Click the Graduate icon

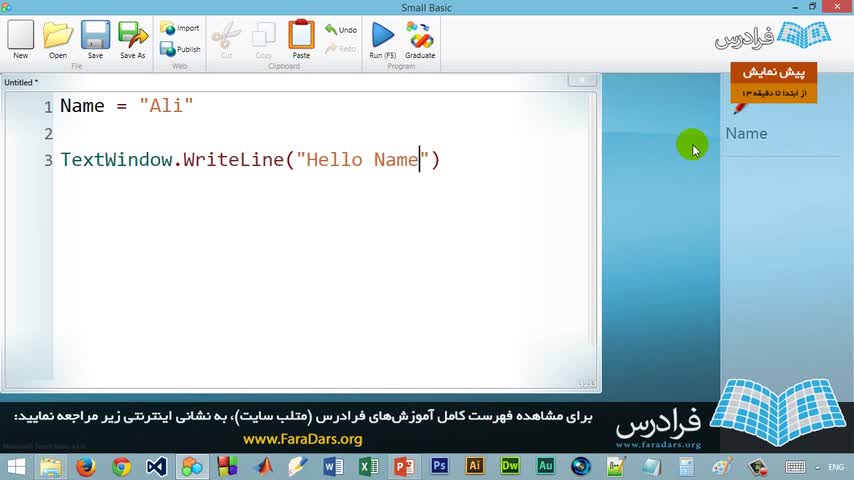pyautogui.click(x=420, y=39)
